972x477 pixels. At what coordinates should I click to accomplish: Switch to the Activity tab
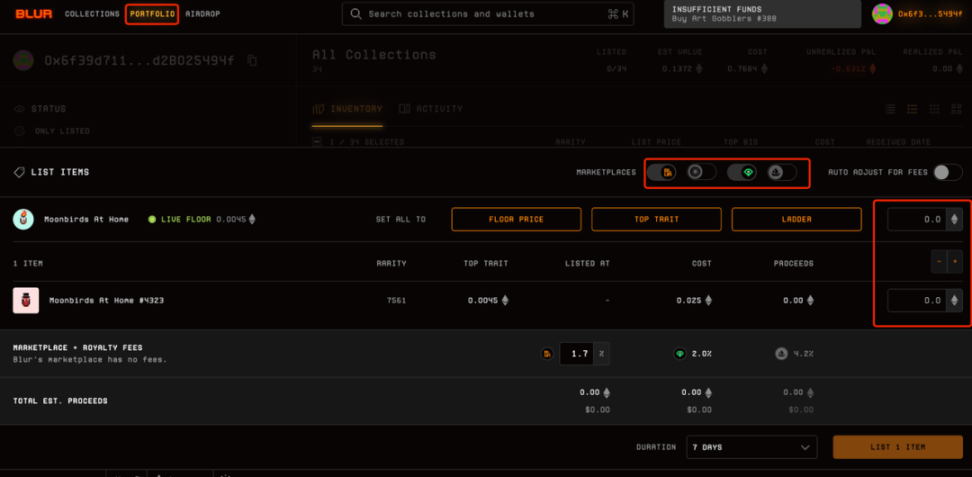click(x=431, y=109)
